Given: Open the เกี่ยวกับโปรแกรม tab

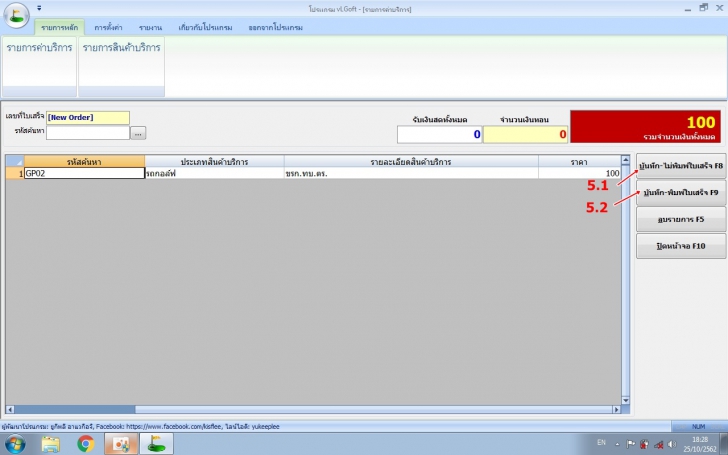Looking at the screenshot, I should [x=205, y=27].
